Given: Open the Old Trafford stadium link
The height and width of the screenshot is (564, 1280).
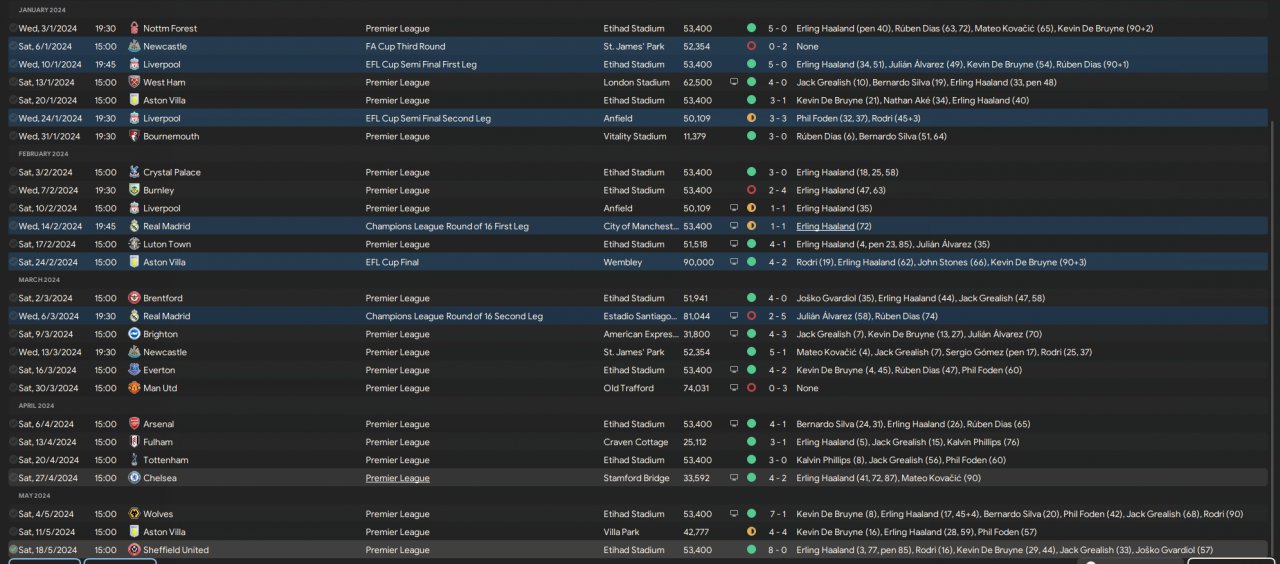Looking at the screenshot, I should [x=628, y=388].
